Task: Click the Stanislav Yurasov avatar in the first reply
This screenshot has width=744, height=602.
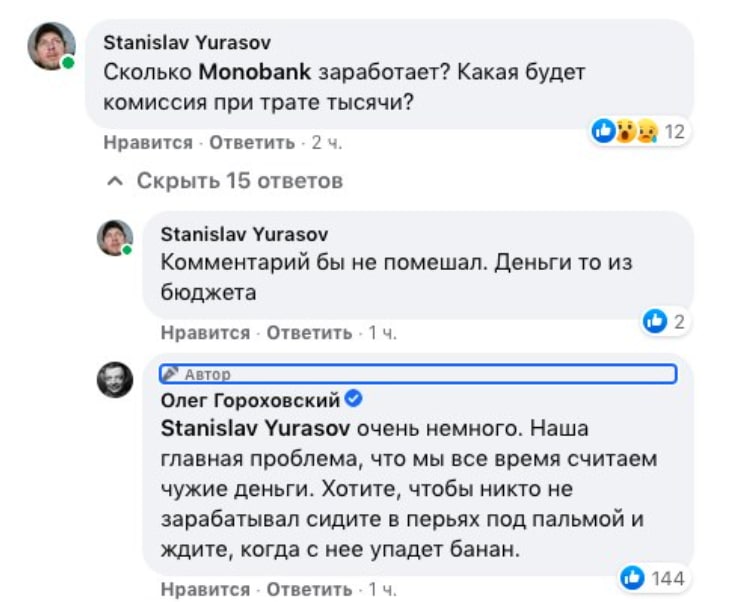Action: pos(115,237)
